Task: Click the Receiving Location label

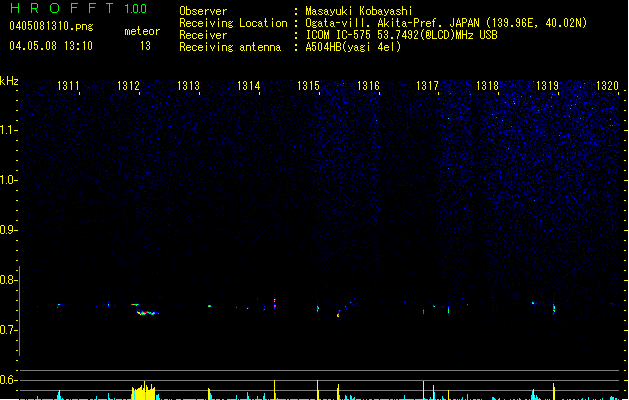Action: click(233, 23)
